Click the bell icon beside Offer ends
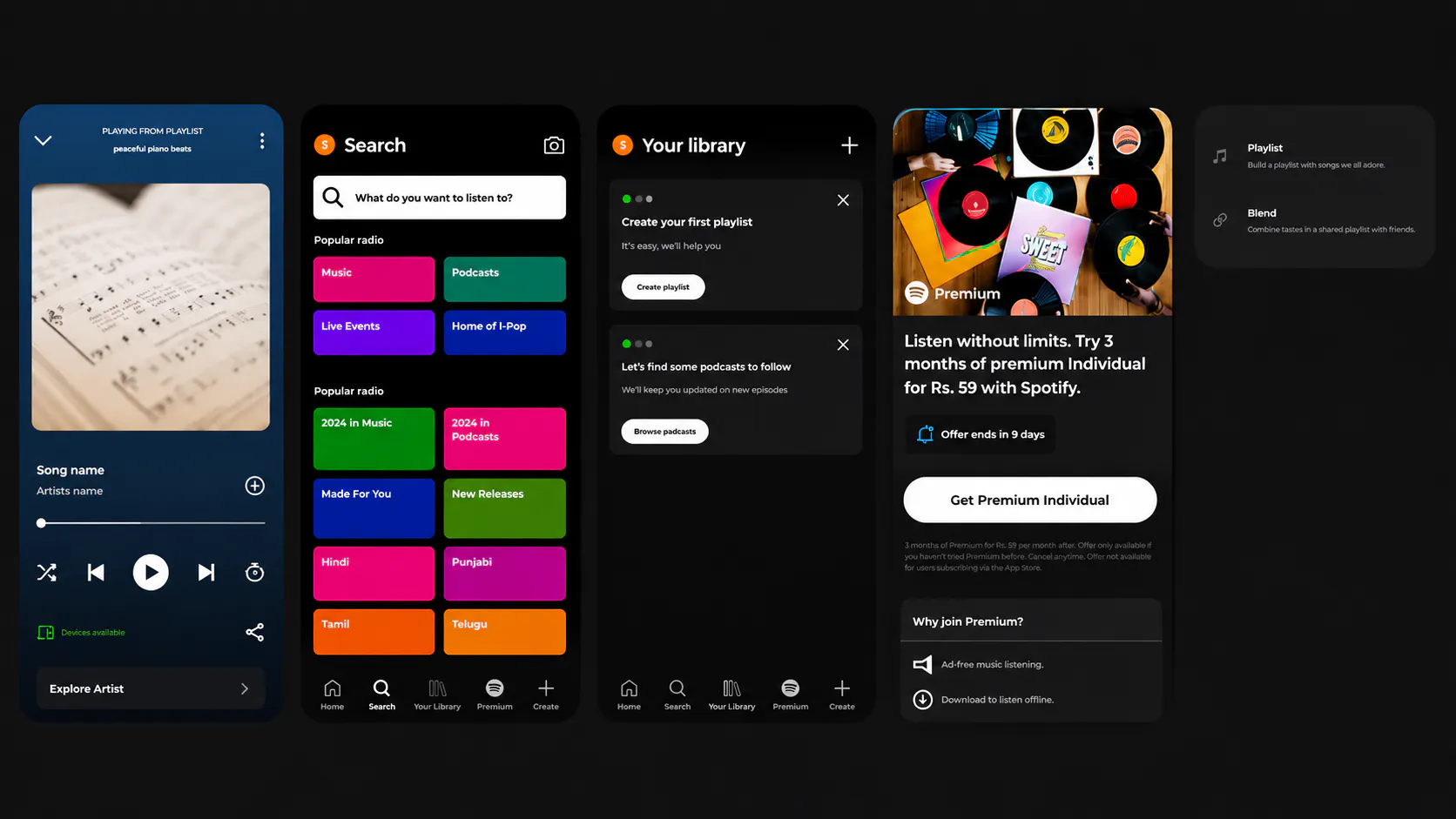Viewport: 1456px width, 819px height. [925, 433]
